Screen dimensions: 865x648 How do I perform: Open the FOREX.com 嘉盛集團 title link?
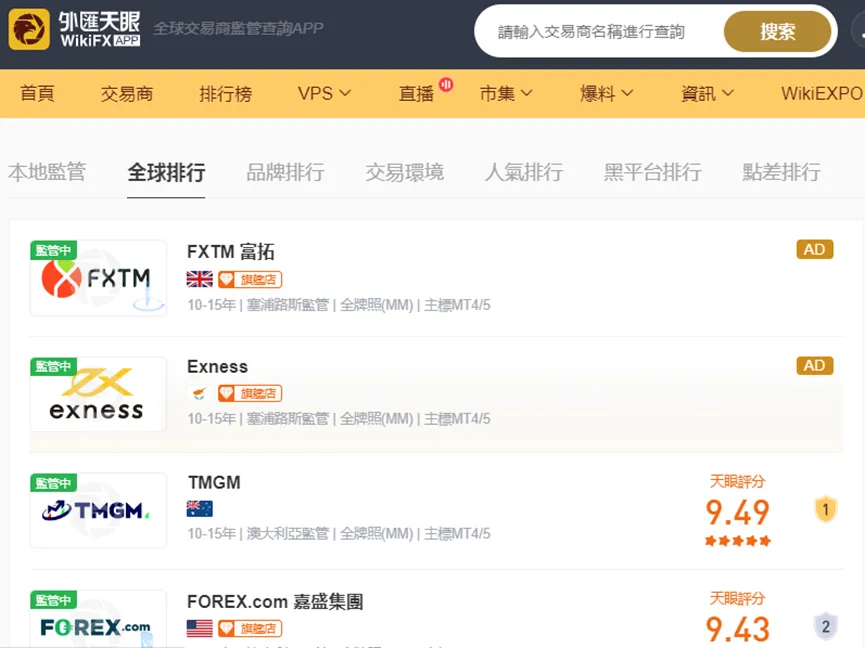point(275,601)
